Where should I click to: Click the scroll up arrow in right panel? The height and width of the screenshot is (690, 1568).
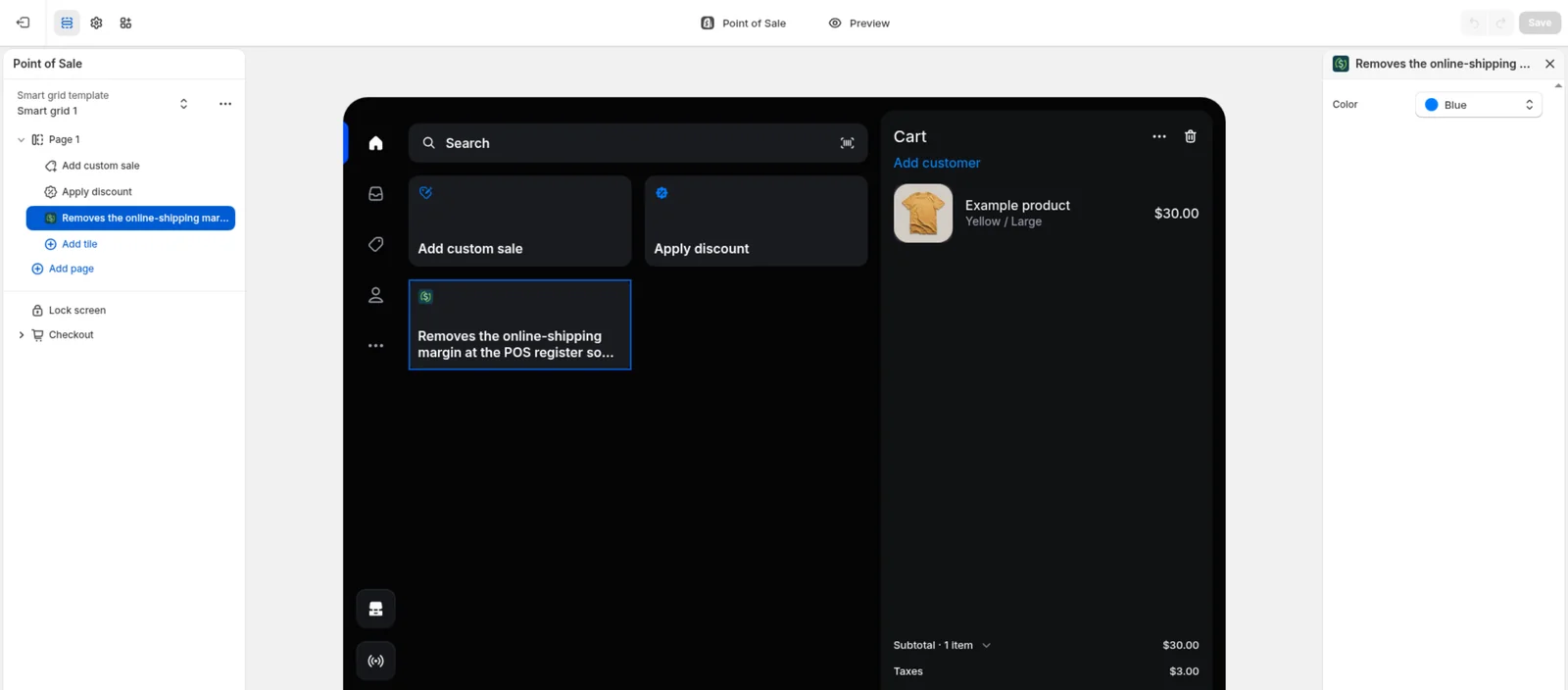(1558, 86)
